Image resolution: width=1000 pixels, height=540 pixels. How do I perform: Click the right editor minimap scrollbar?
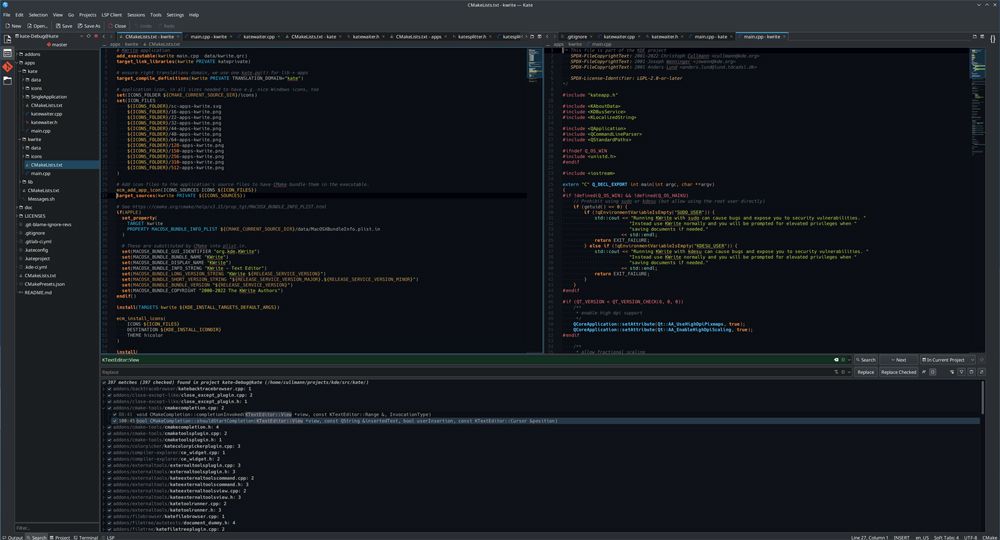tap(977, 200)
